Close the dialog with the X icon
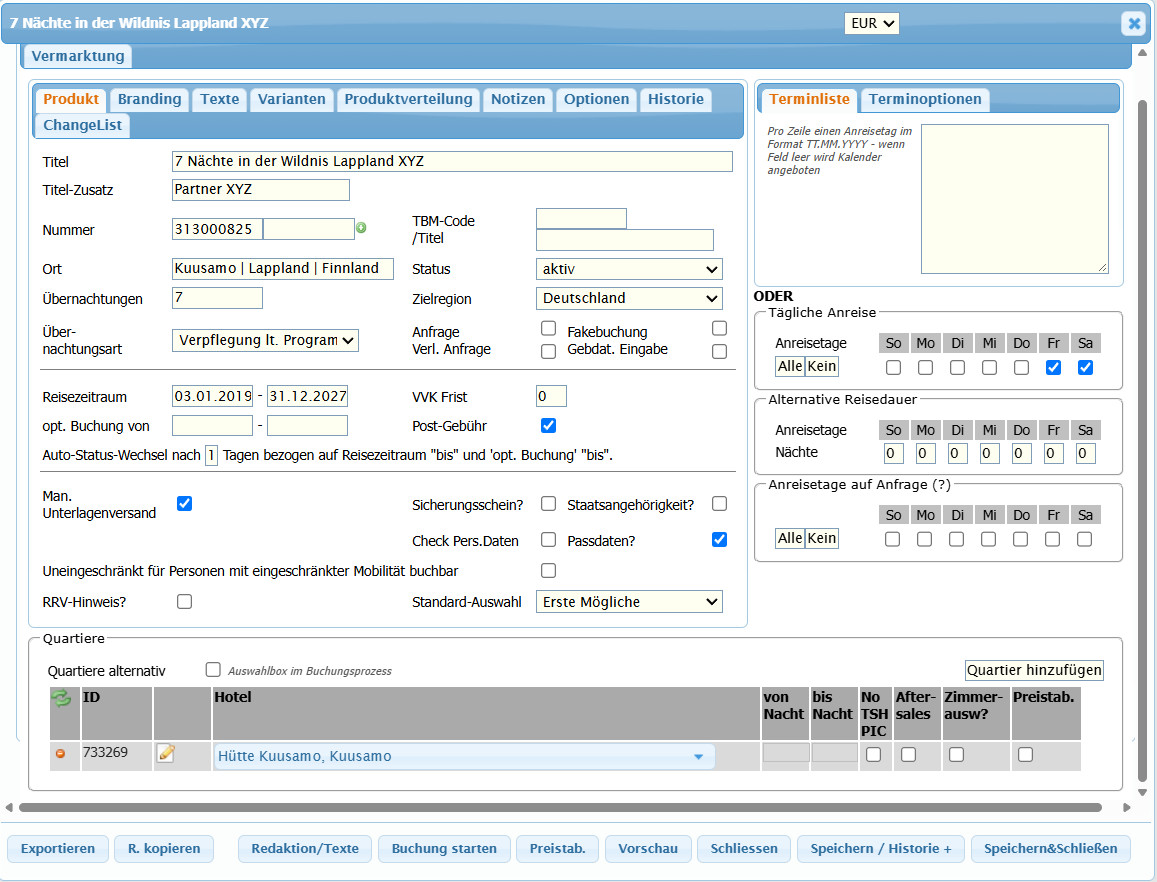The image size is (1157, 882). (x=1133, y=24)
